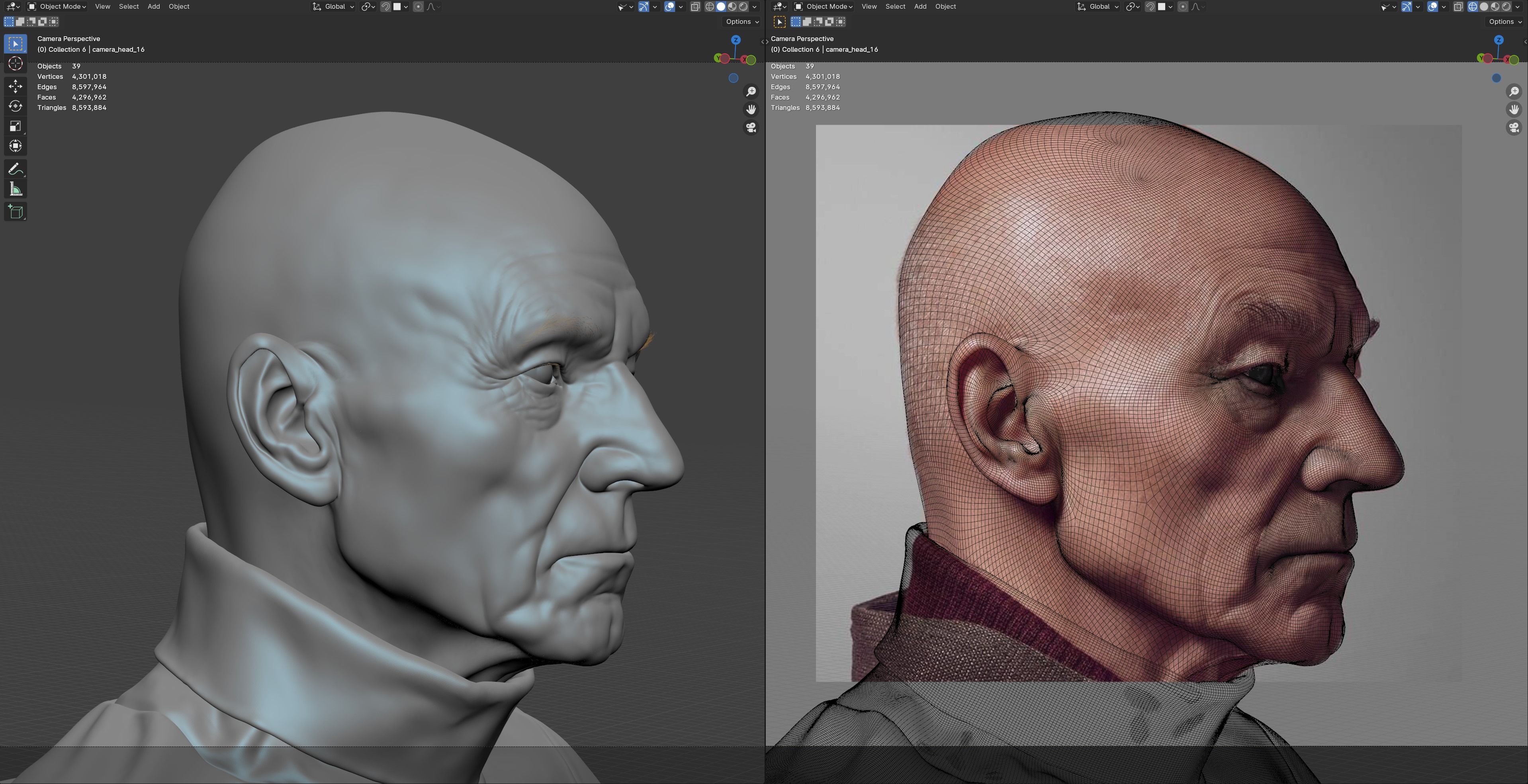This screenshot has height=784, width=1528.
Task: Open Object Mode dropdown in left viewport
Action: click(x=57, y=6)
